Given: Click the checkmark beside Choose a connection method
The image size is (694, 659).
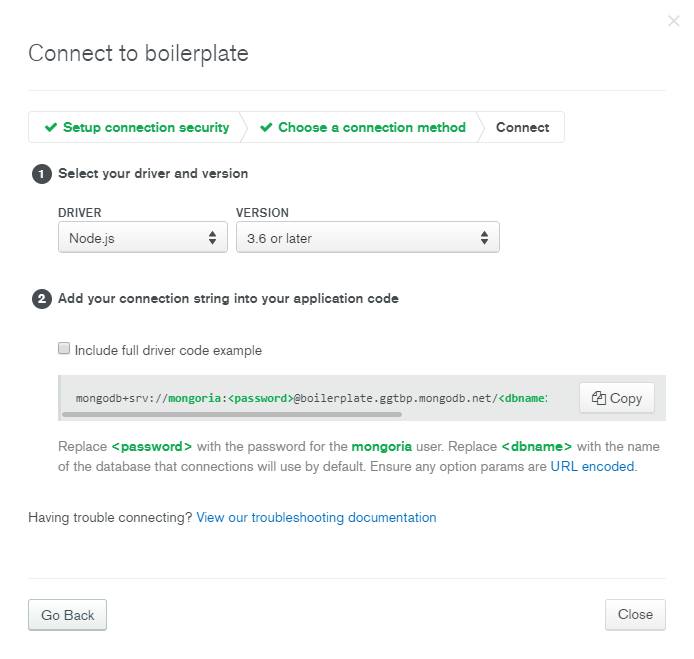Looking at the screenshot, I should [x=266, y=127].
